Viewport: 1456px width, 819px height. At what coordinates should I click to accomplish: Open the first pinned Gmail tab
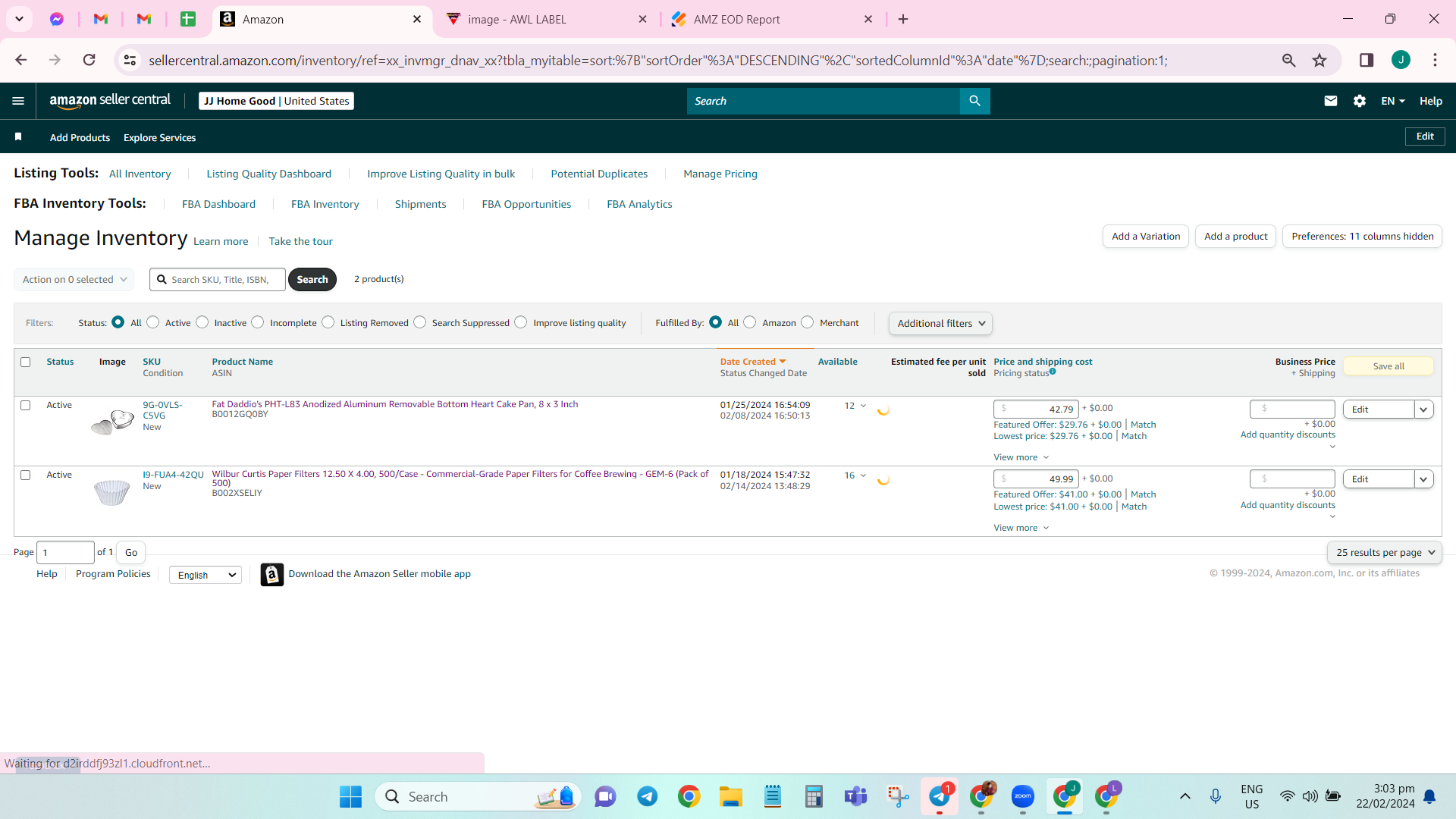101,19
